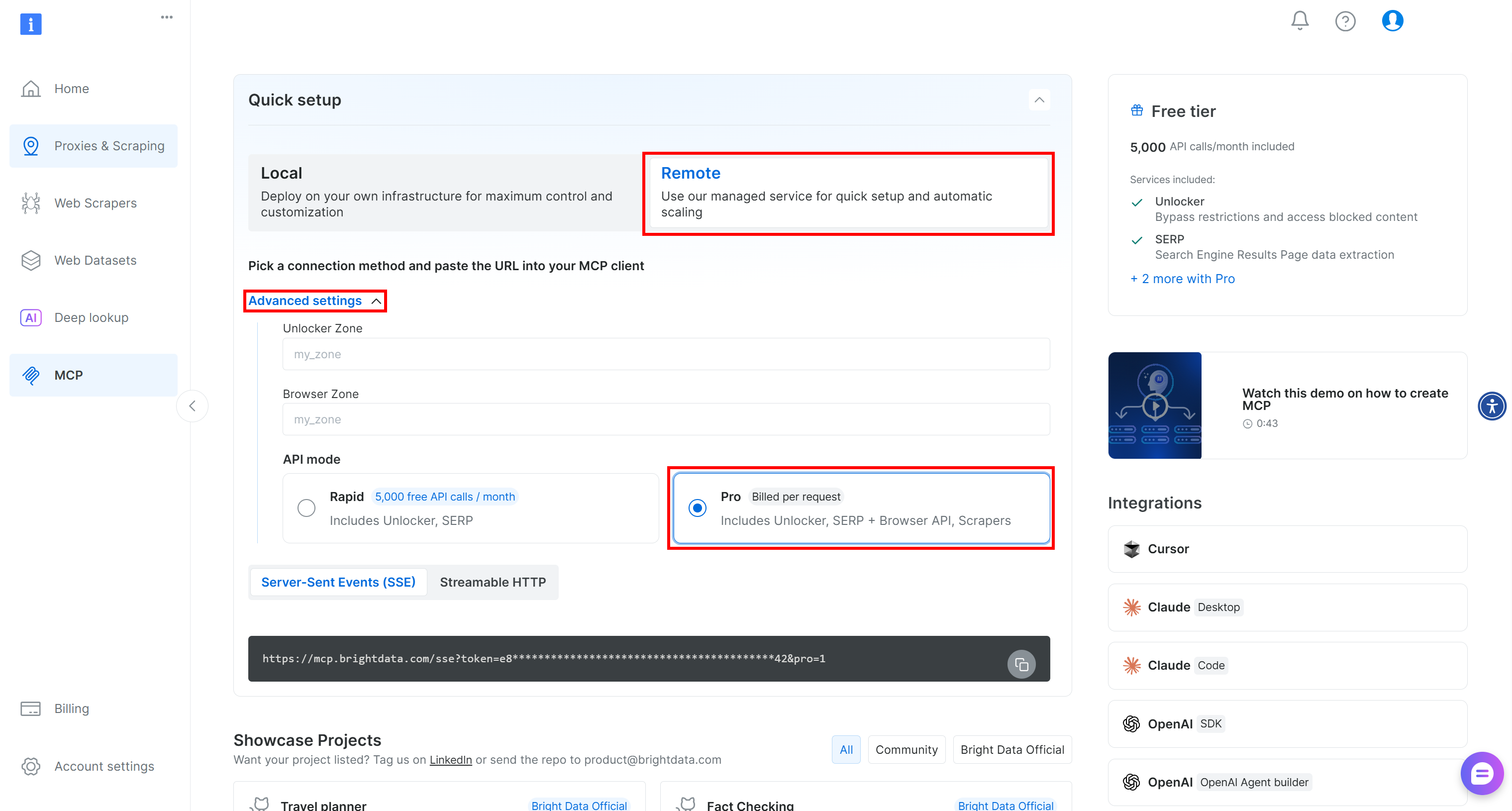The width and height of the screenshot is (1512, 811).
Task: Open the help question mark menu
Action: click(x=1345, y=20)
